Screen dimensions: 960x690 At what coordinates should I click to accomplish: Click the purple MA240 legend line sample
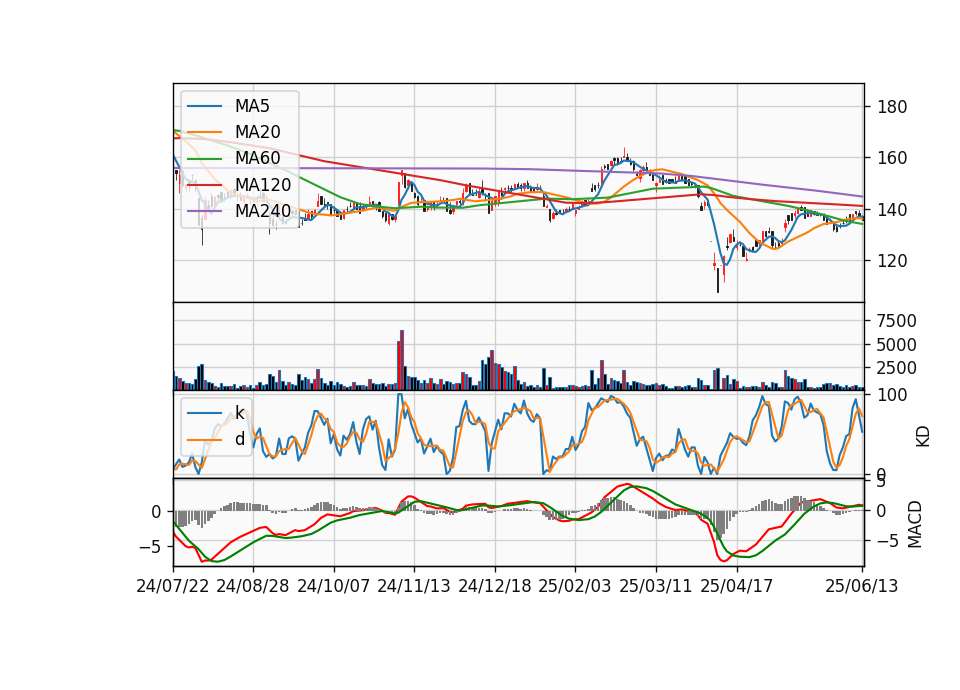click(204, 211)
